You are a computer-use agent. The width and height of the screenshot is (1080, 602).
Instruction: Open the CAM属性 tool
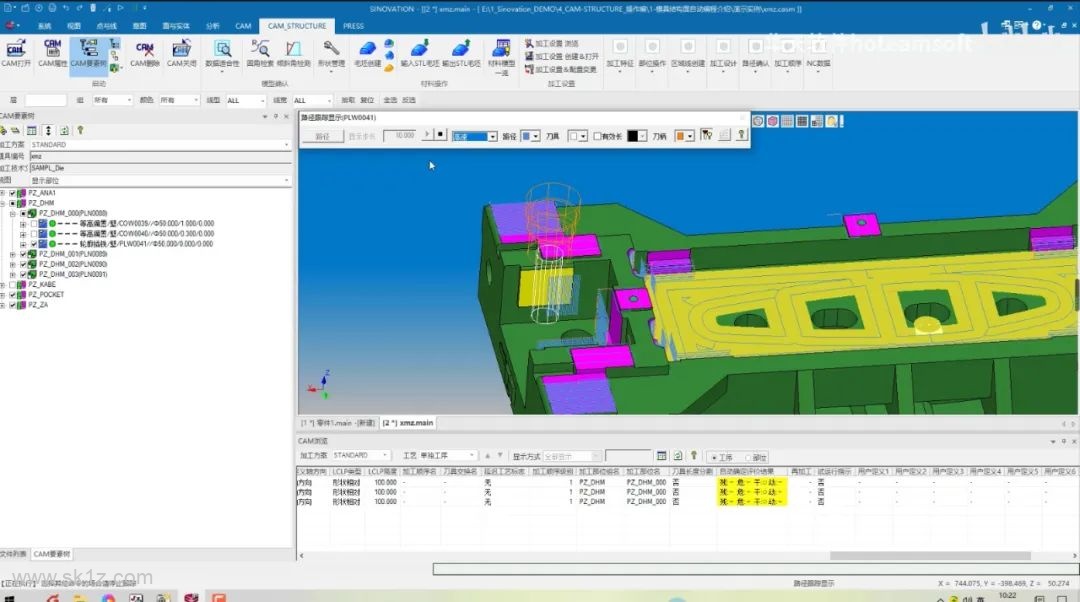(52, 52)
